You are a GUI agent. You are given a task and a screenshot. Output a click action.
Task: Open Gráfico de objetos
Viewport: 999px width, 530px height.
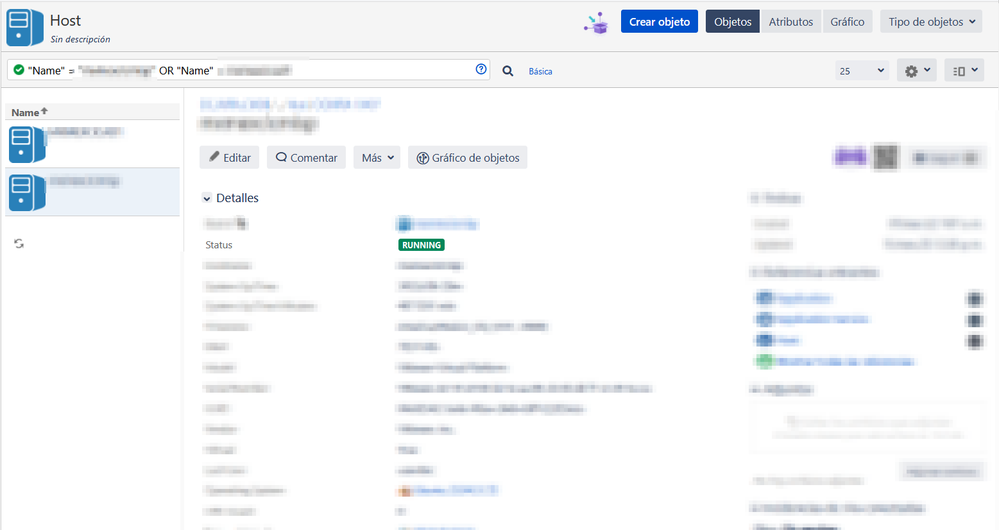468,157
